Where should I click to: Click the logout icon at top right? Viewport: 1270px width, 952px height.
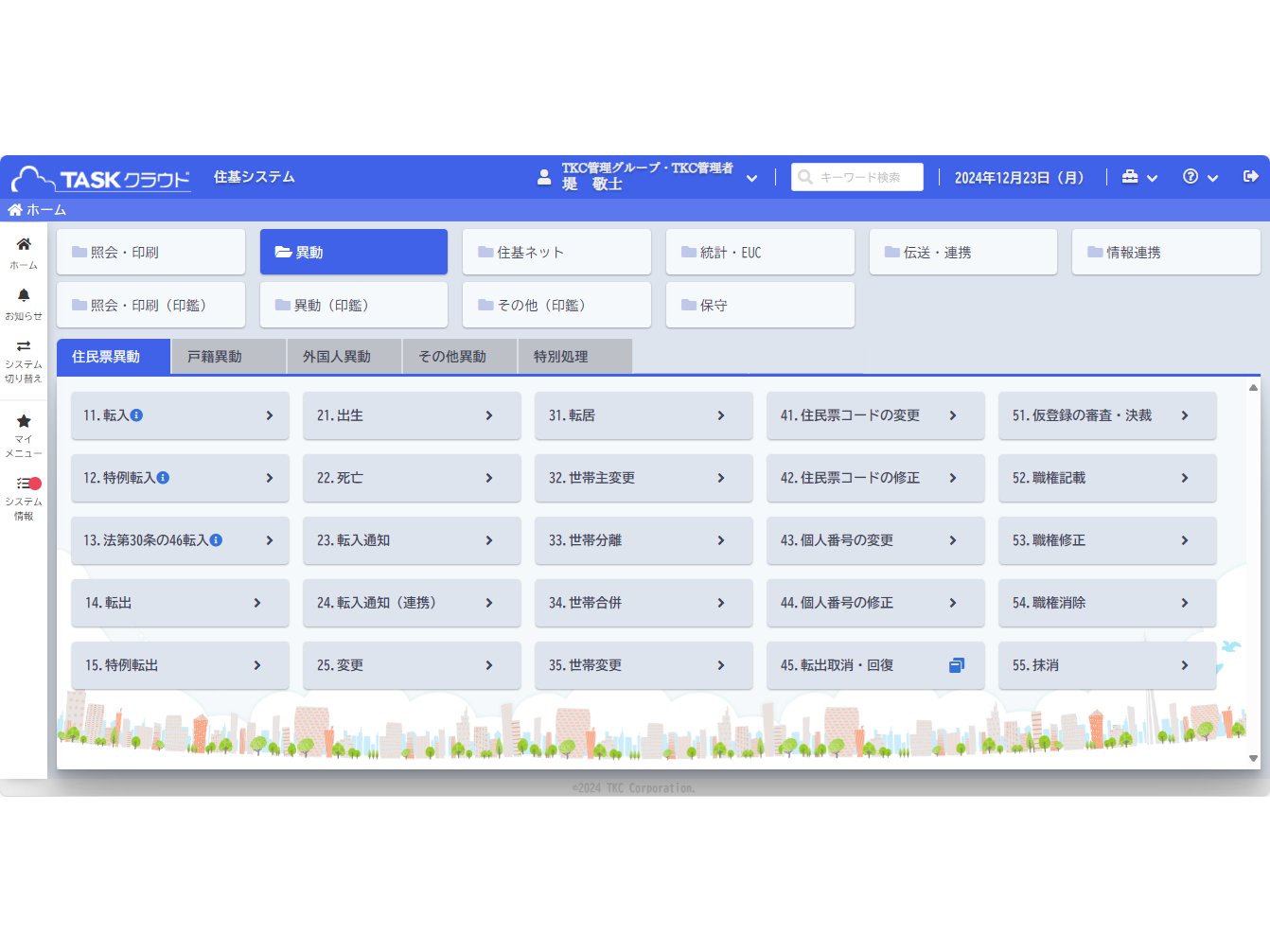tap(1251, 176)
